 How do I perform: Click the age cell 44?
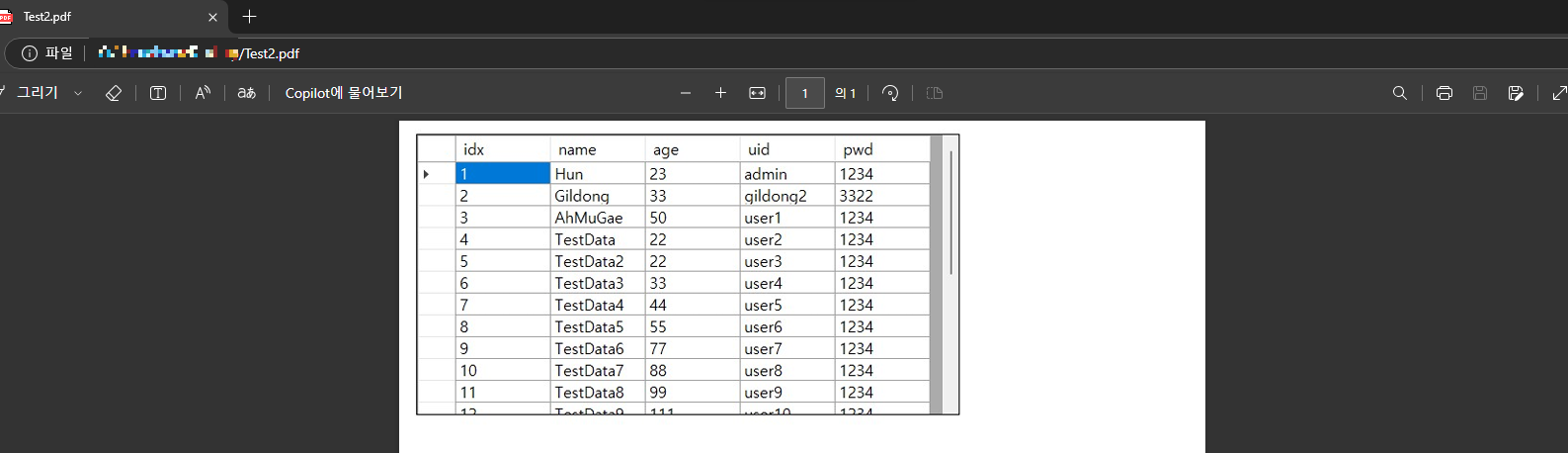(693, 305)
